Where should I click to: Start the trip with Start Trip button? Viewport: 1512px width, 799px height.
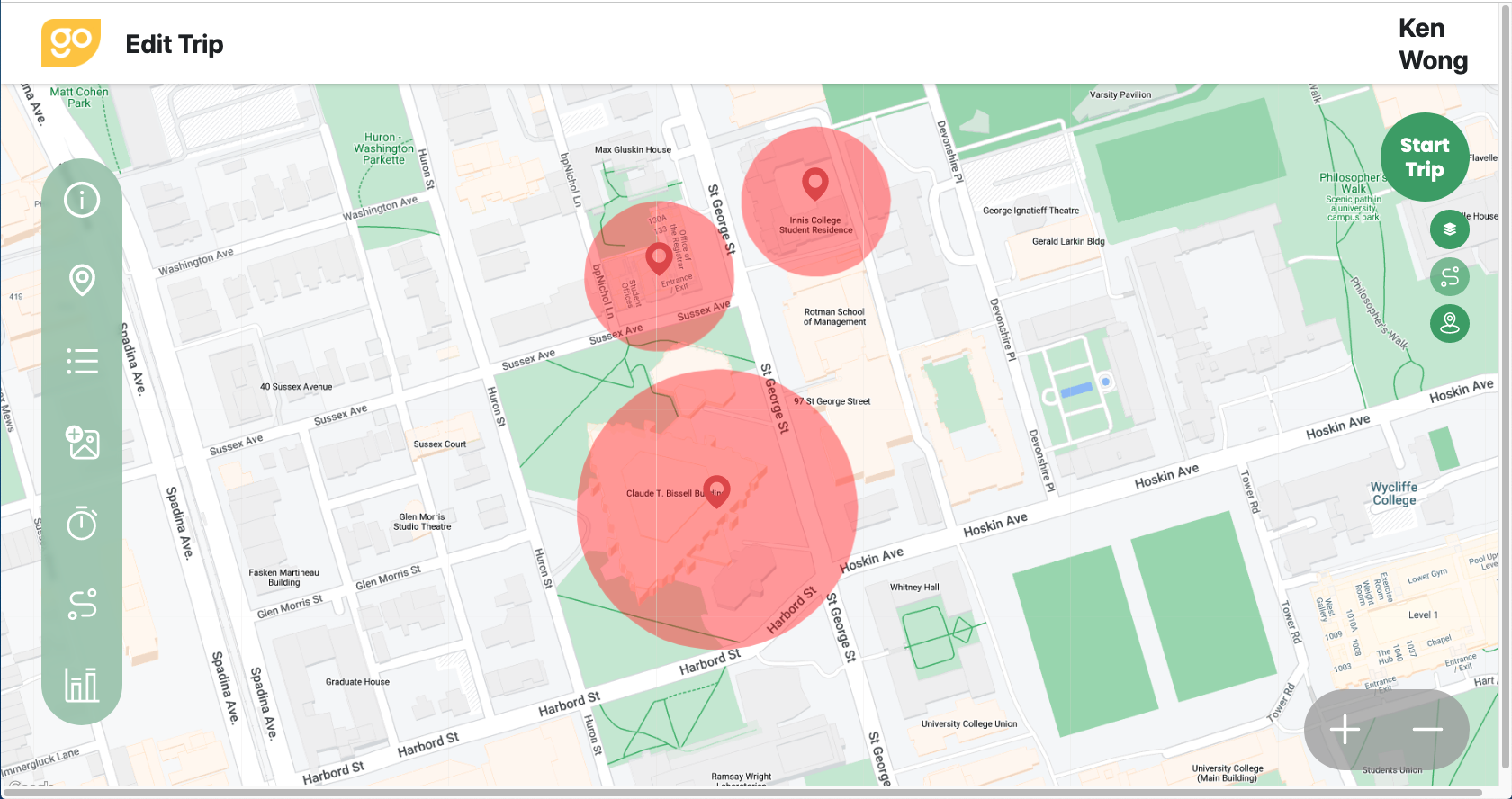pos(1425,157)
